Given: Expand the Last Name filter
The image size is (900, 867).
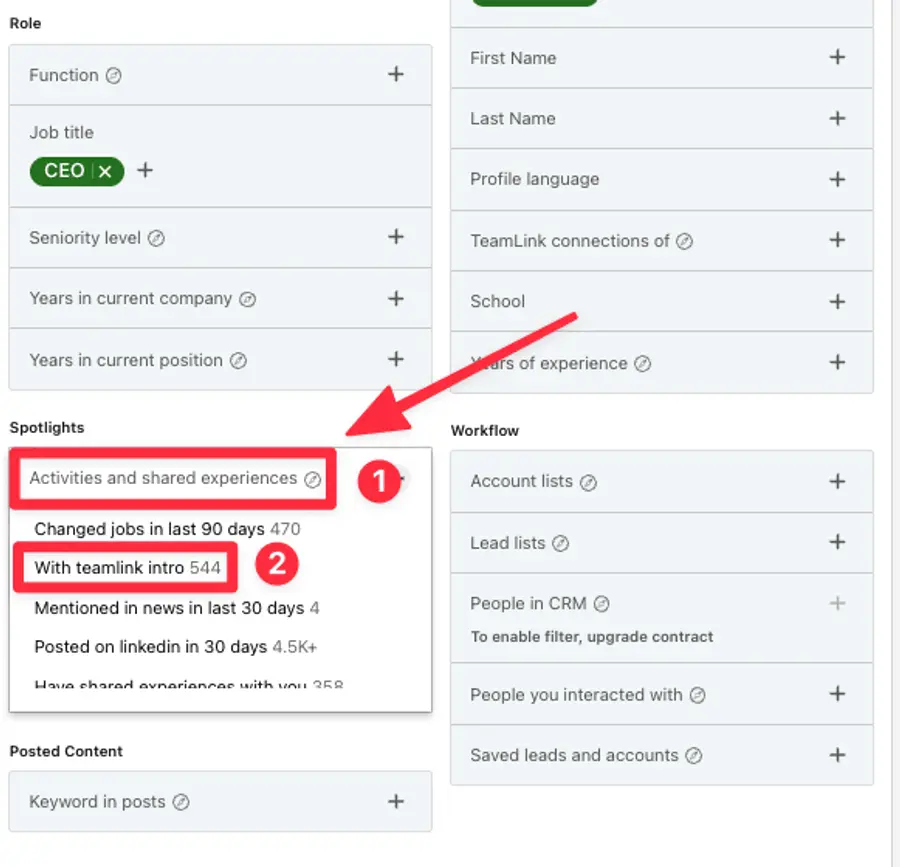Looking at the screenshot, I should 838,119.
